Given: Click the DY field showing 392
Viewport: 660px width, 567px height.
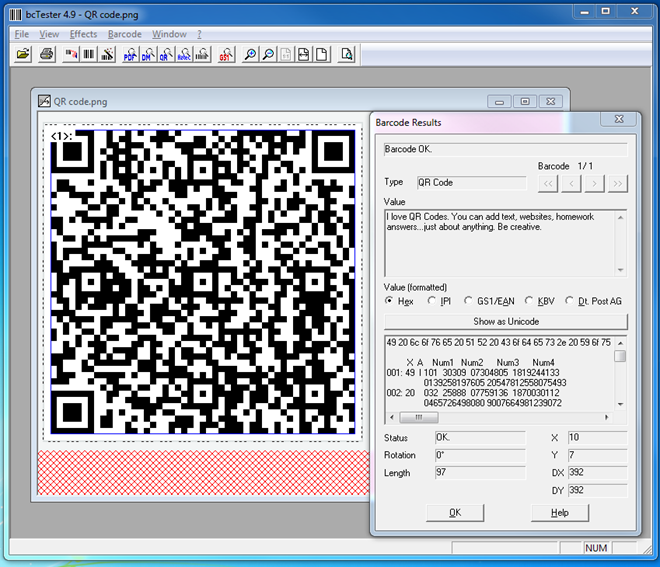Looking at the screenshot, I should tap(598, 490).
